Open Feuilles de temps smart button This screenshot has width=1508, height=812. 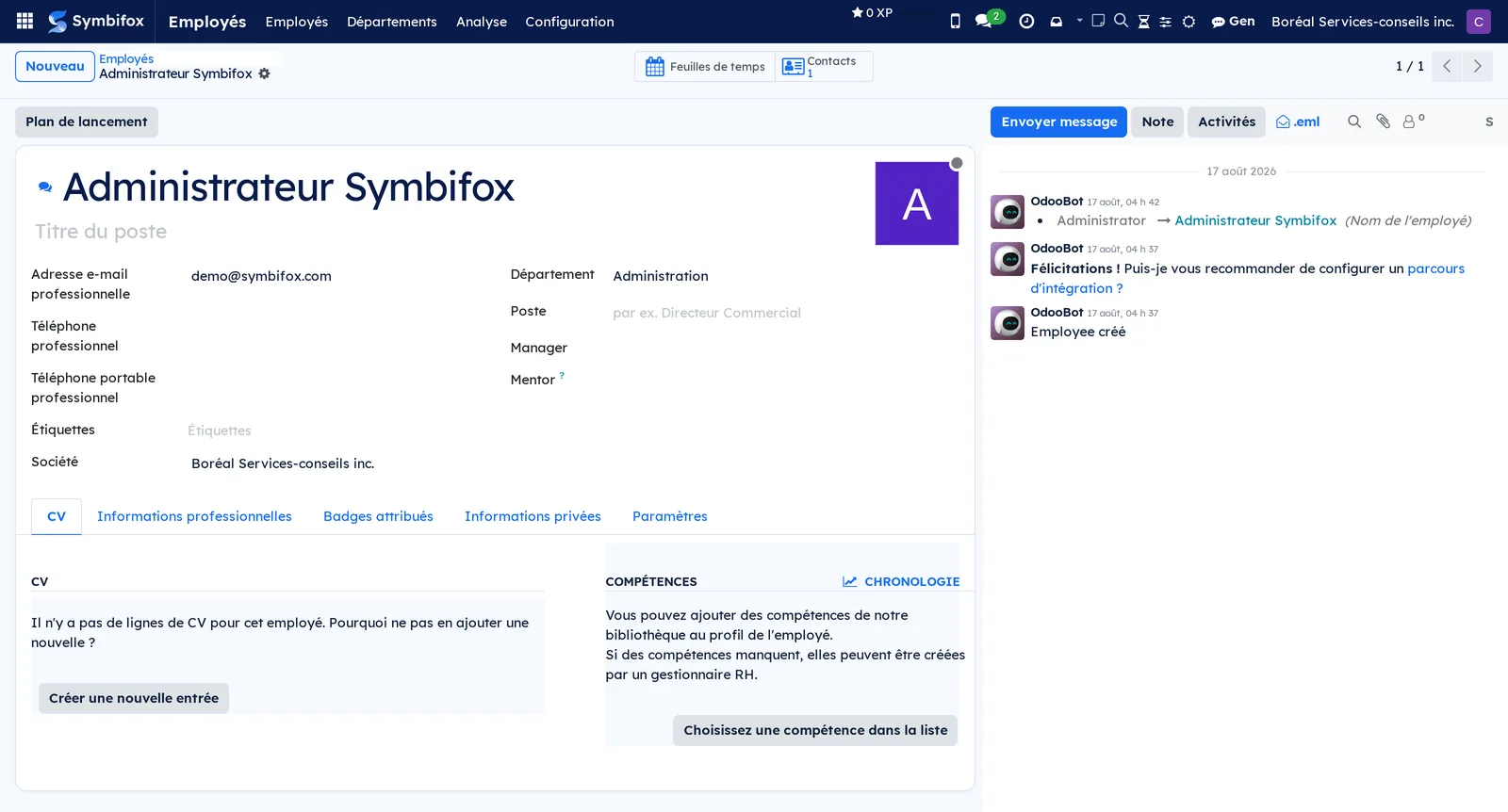pos(705,66)
